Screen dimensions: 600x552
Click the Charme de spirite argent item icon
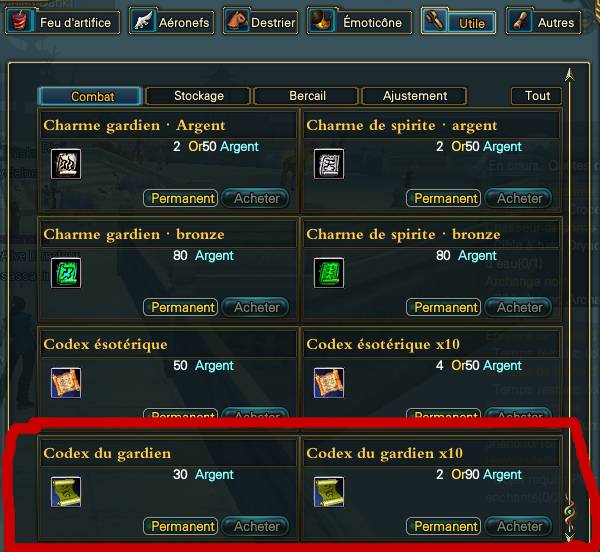pyautogui.click(x=329, y=164)
